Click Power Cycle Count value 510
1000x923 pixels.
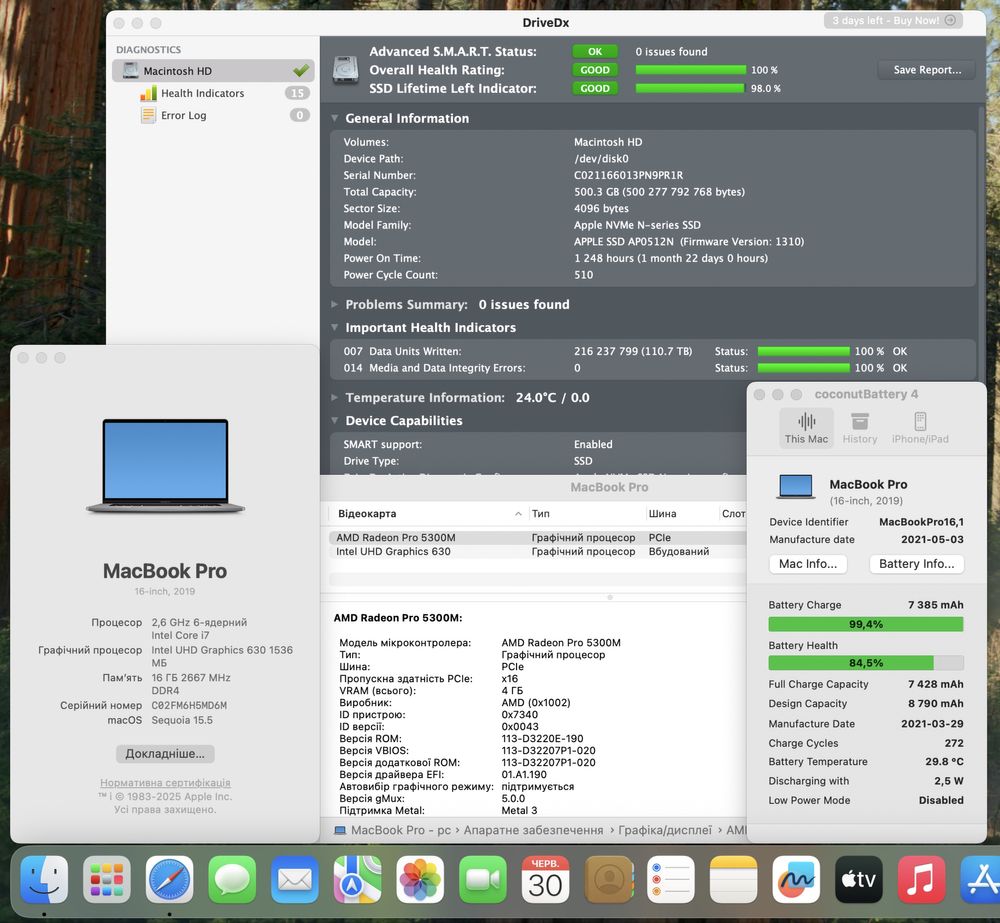click(x=583, y=275)
